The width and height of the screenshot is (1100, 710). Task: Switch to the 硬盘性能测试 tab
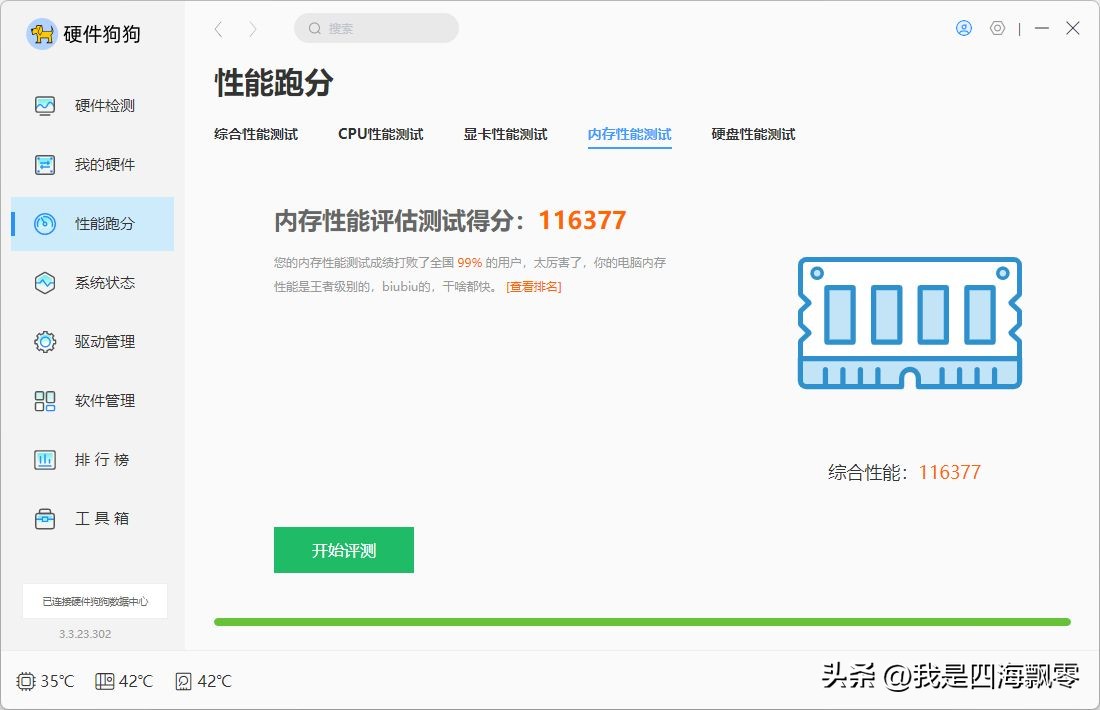pyautogui.click(x=751, y=134)
